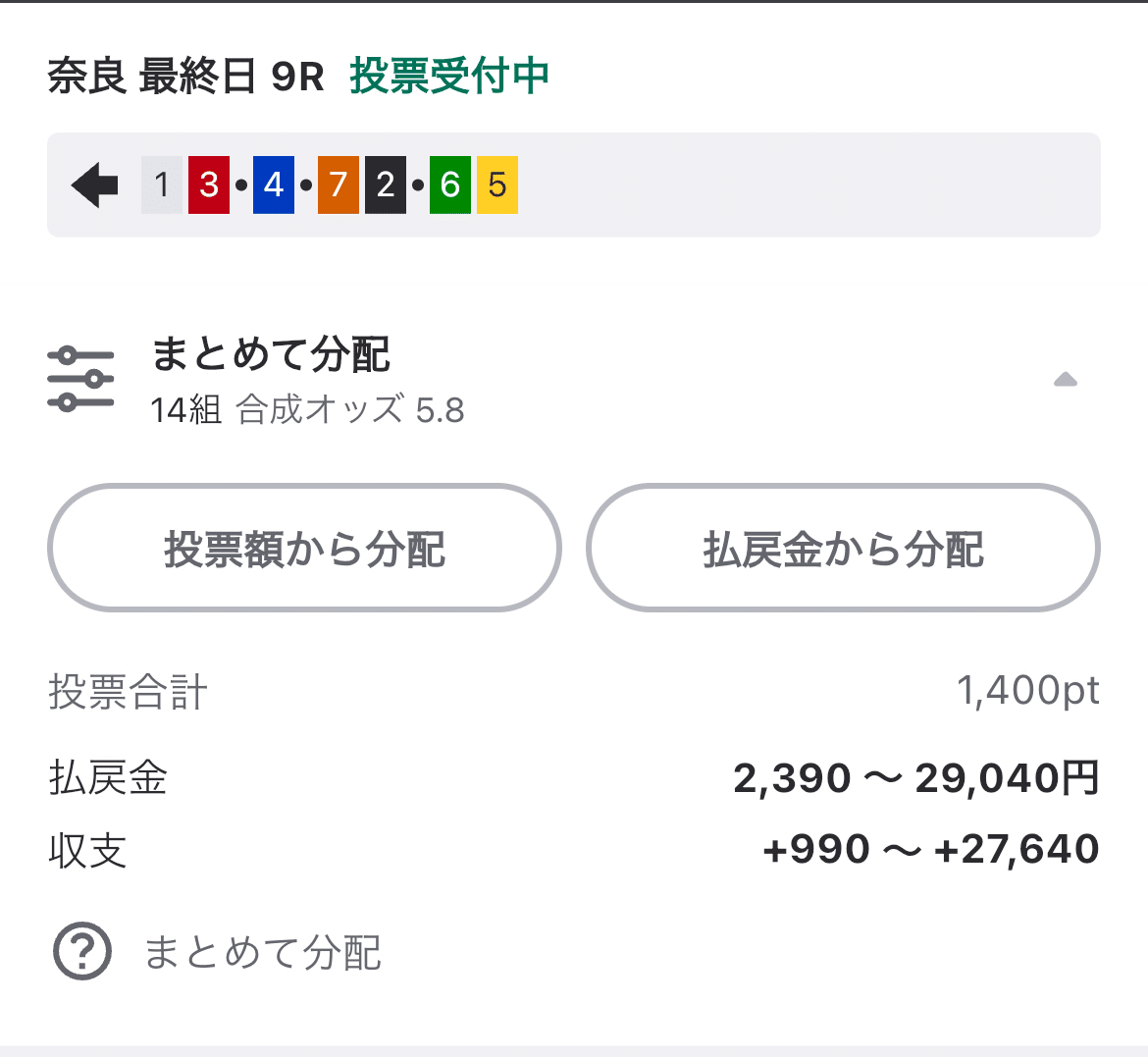
Task: Select the yellow number 5 chip
Action: pyautogui.click(x=496, y=185)
